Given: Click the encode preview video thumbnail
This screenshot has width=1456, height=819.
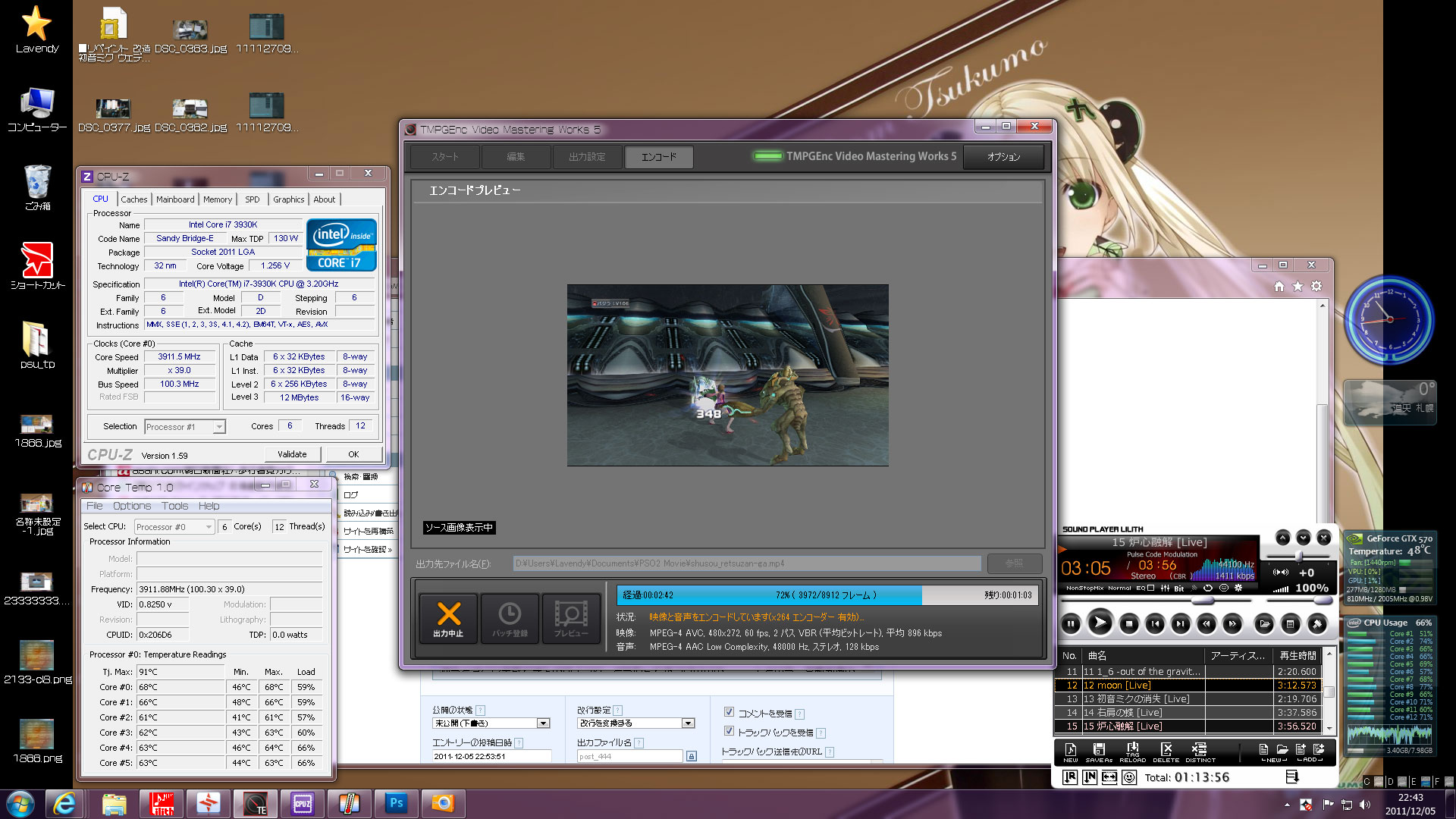Looking at the screenshot, I should (x=727, y=375).
